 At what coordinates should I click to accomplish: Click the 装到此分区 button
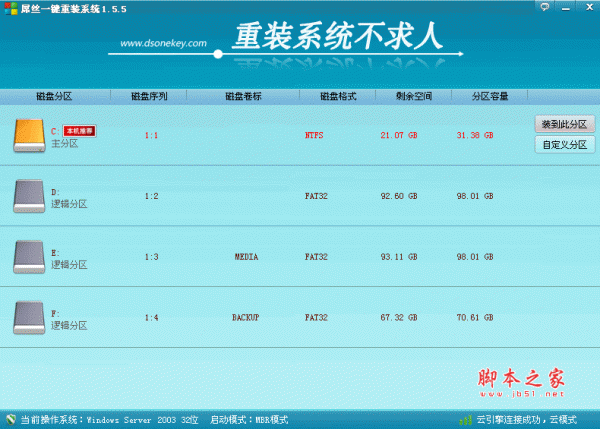click(564, 124)
